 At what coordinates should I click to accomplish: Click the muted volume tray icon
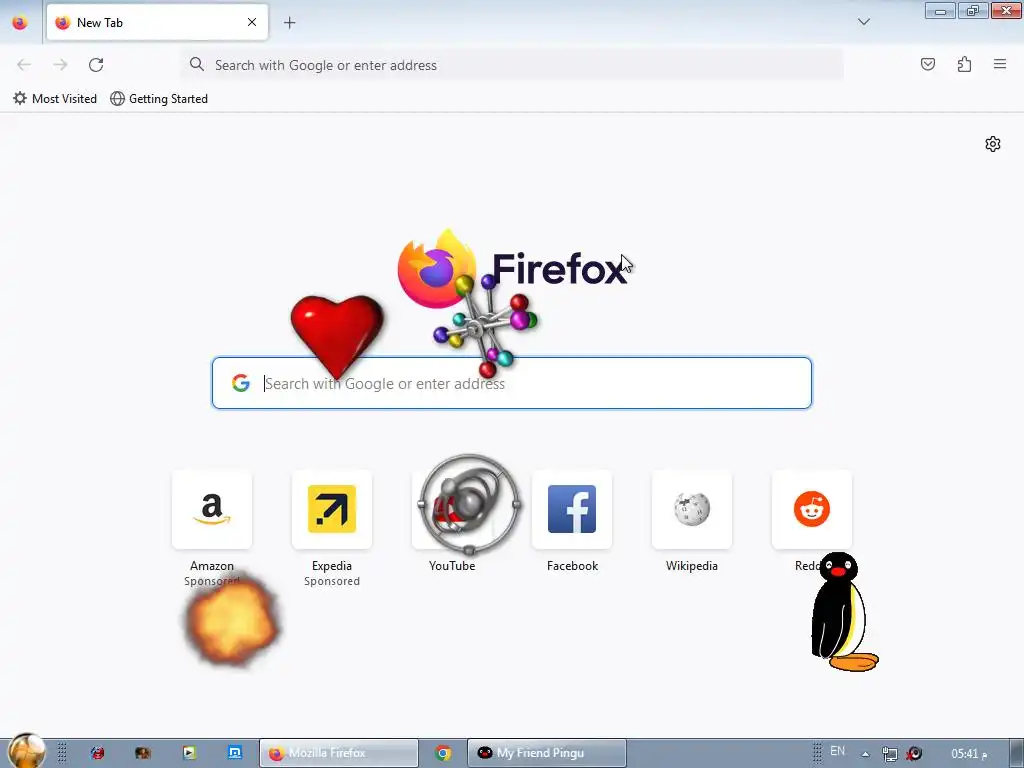pos(914,754)
